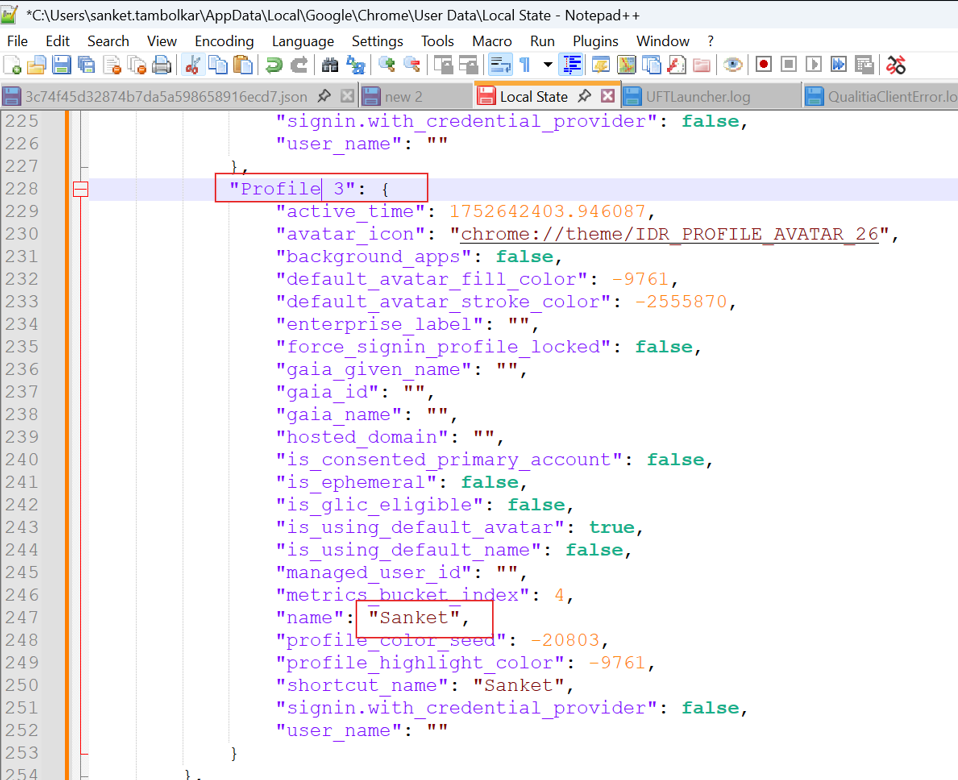The height and width of the screenshot is (780, 958).
Task: Click the Play macro multiple times icon
Action: tap(839, 65)
